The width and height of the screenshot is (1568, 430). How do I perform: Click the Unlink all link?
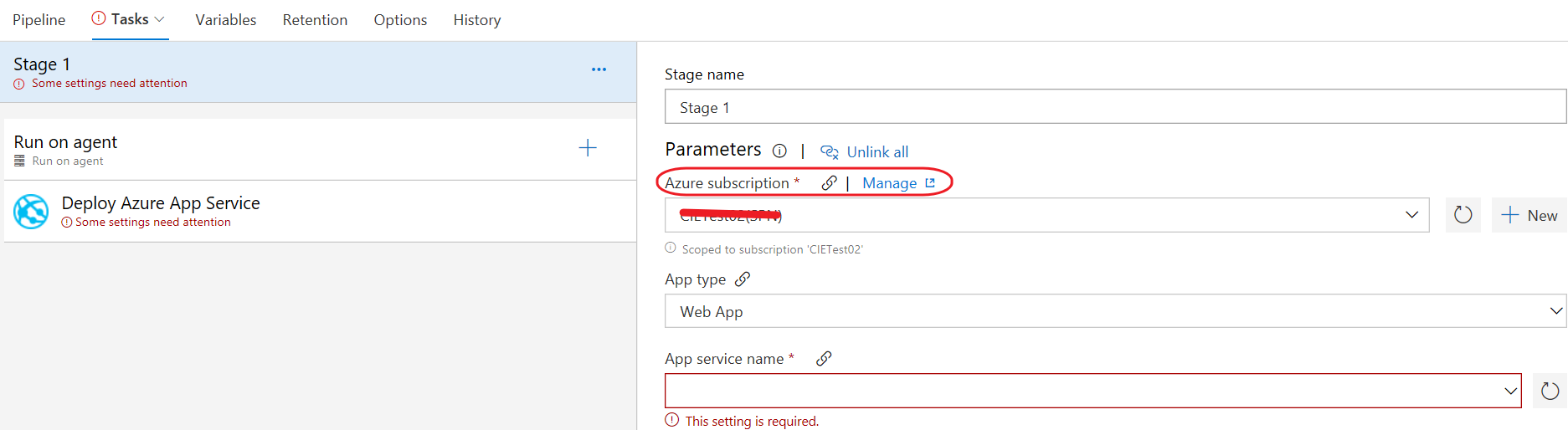tap(877, 152)
